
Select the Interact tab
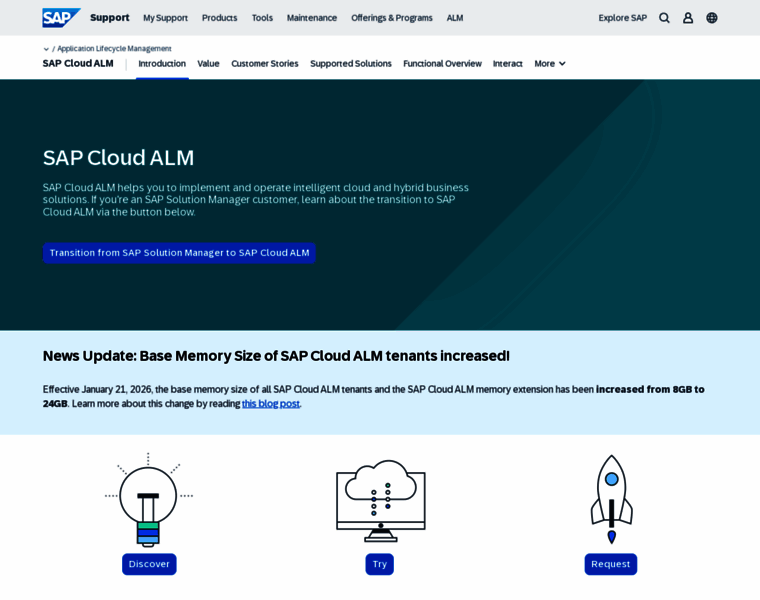(x=507, y=63)
